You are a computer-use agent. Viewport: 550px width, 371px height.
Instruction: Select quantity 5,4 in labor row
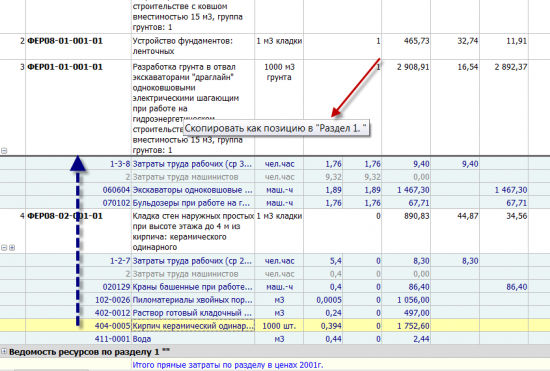(x=336, y=261)
